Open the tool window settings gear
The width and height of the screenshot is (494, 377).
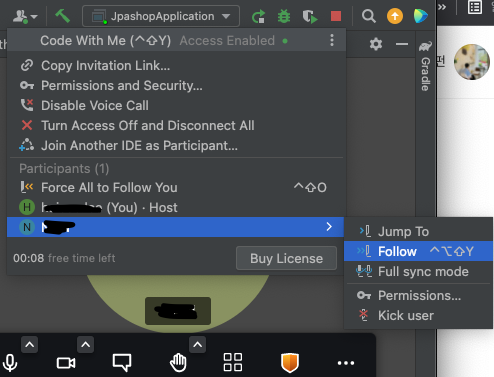coord(376,44)
